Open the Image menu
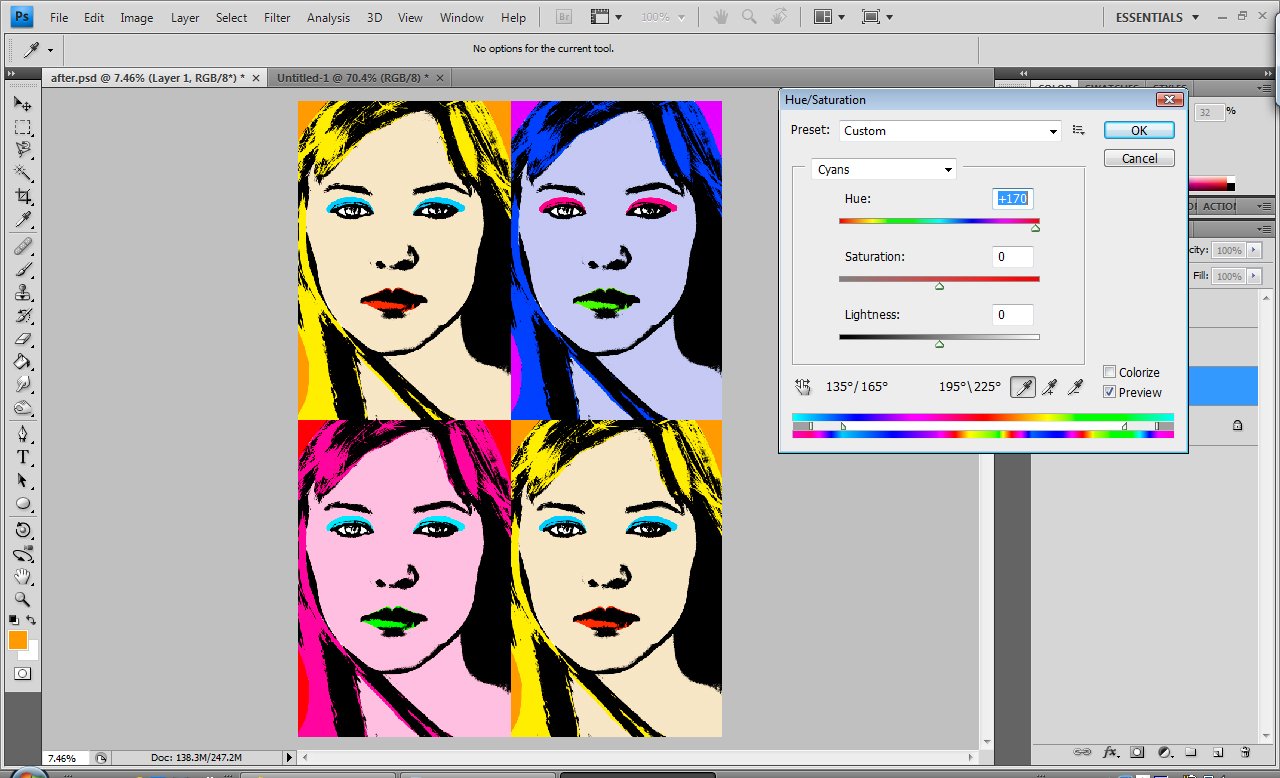Viewport: 1280px width, 778px height. click(137, 18)
